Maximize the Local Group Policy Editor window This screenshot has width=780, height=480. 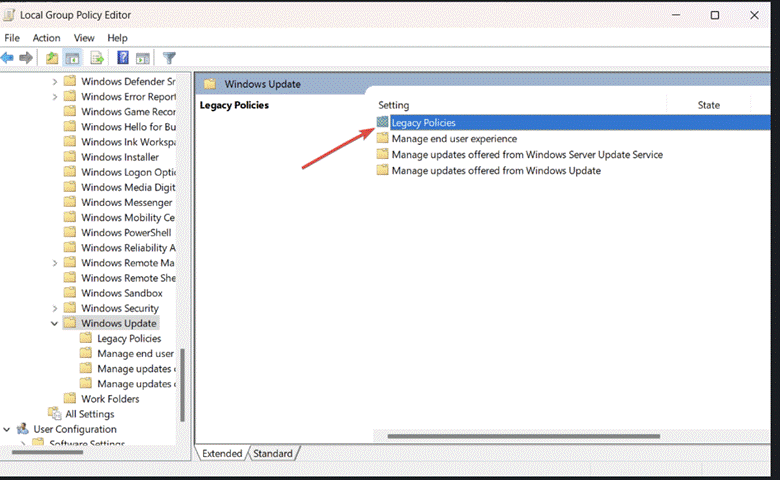click(x=714, y=15)
